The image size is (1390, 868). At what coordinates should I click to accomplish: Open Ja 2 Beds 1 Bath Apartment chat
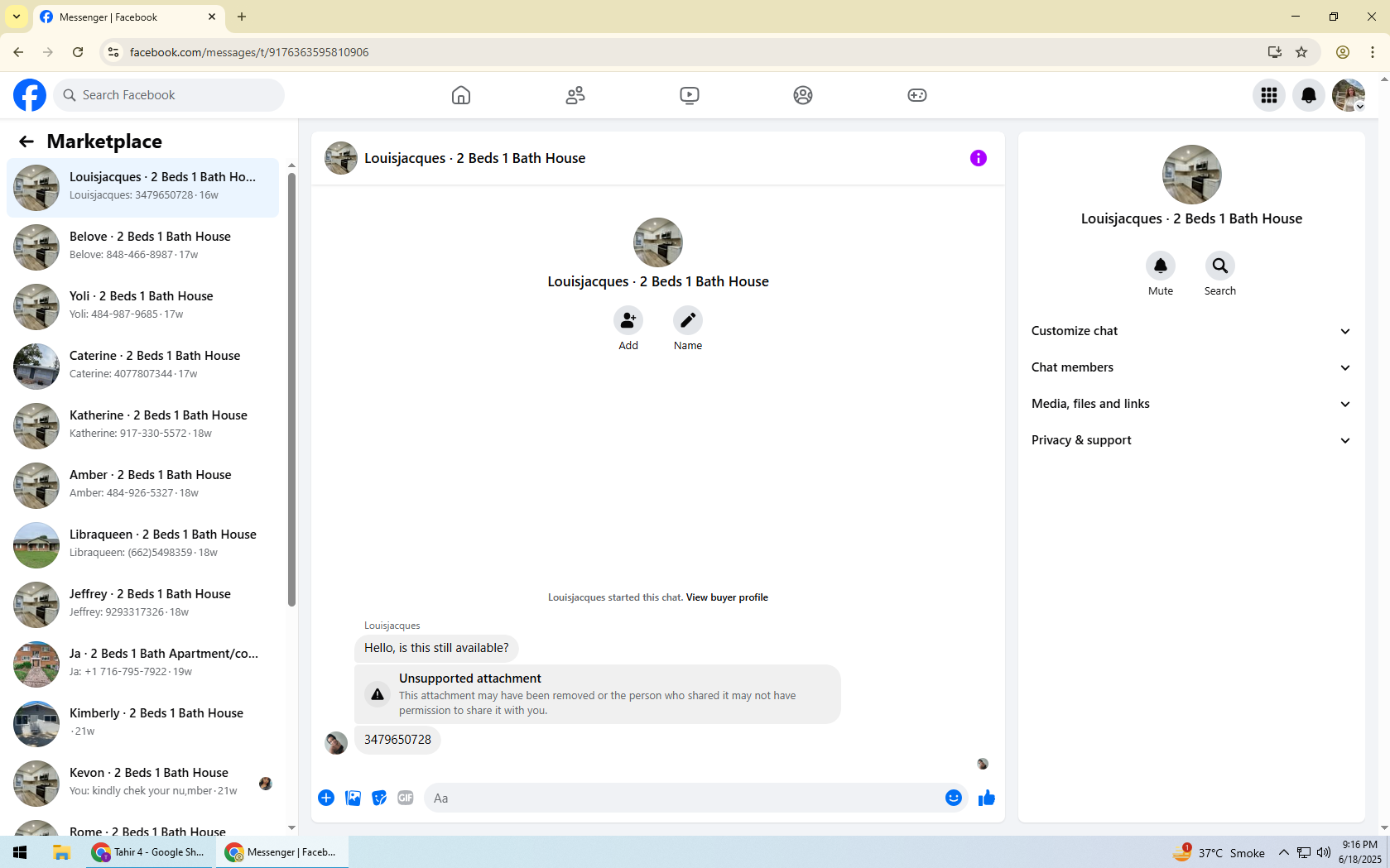[x=142, y=664]
